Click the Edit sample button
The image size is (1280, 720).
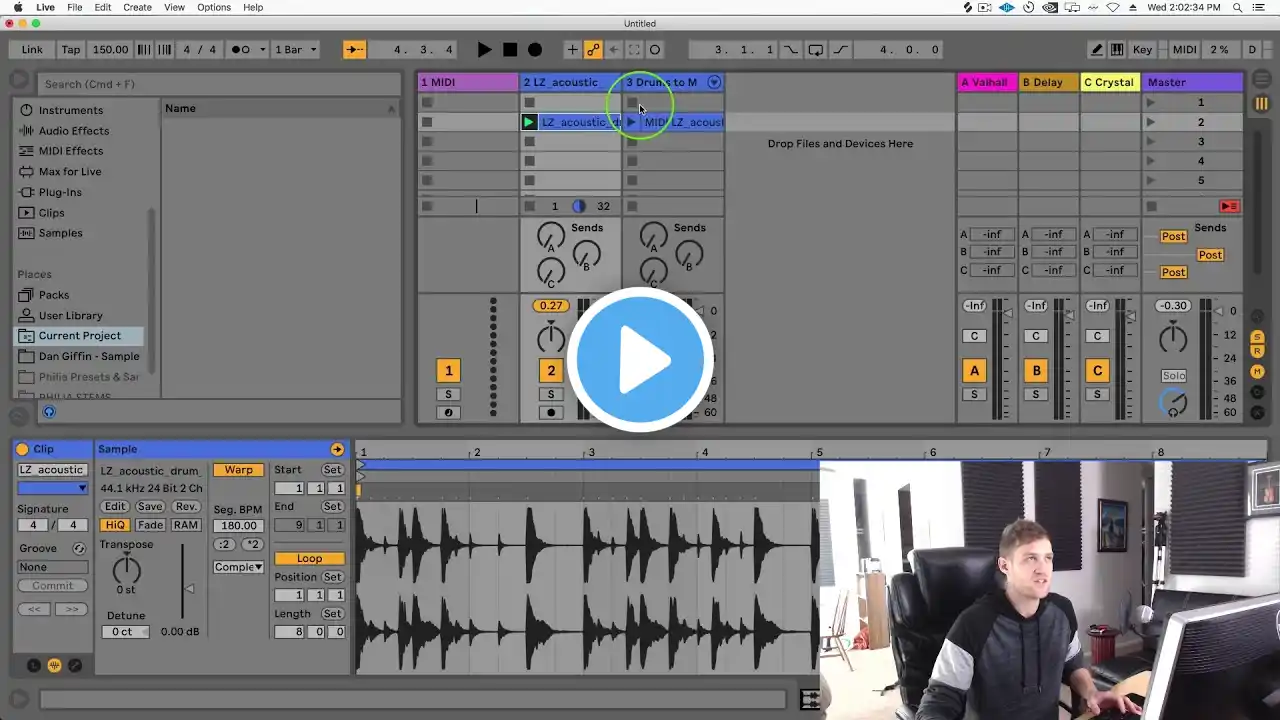point(115,507)
